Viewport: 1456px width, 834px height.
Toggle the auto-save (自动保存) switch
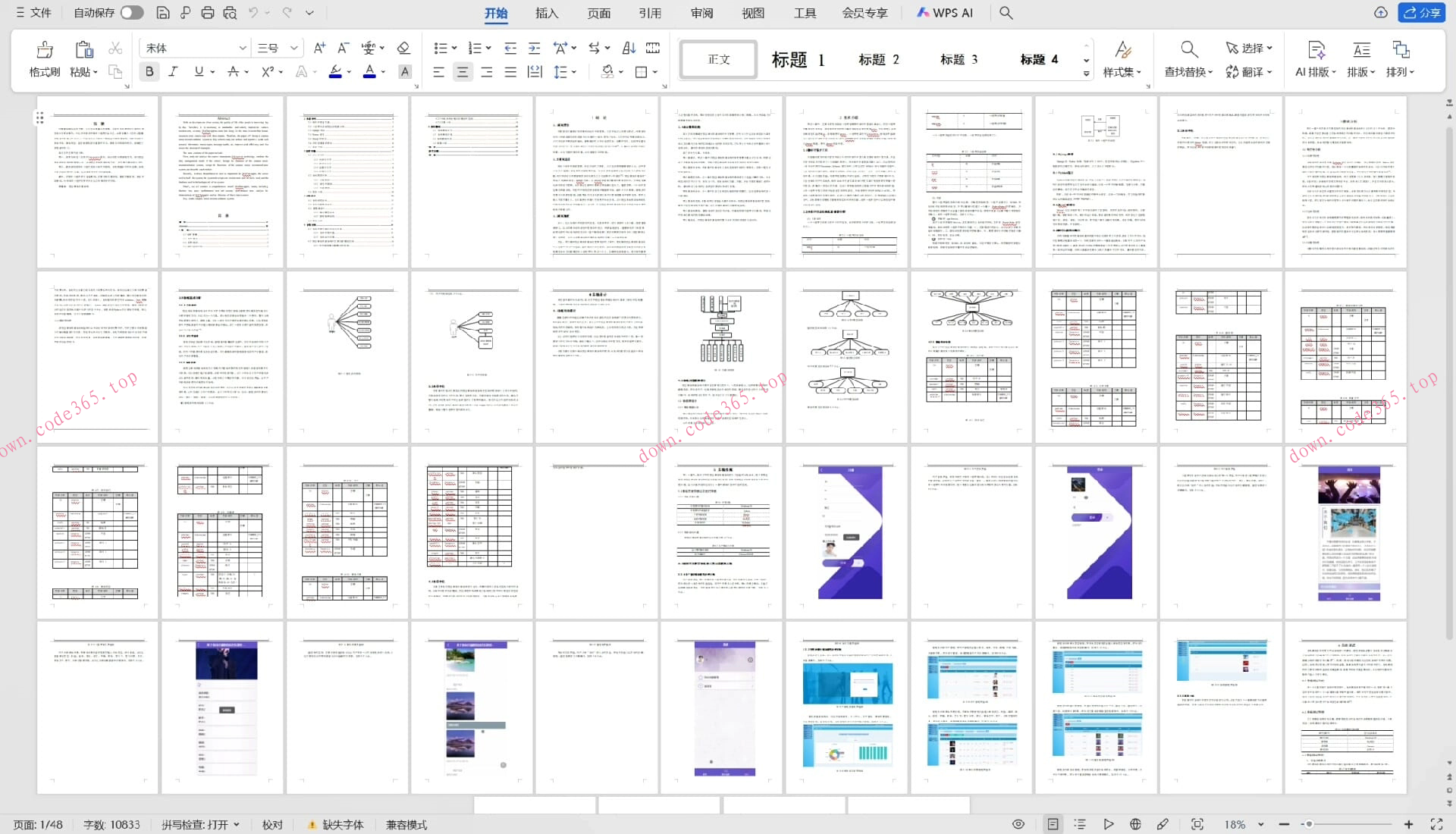[131, 12]
